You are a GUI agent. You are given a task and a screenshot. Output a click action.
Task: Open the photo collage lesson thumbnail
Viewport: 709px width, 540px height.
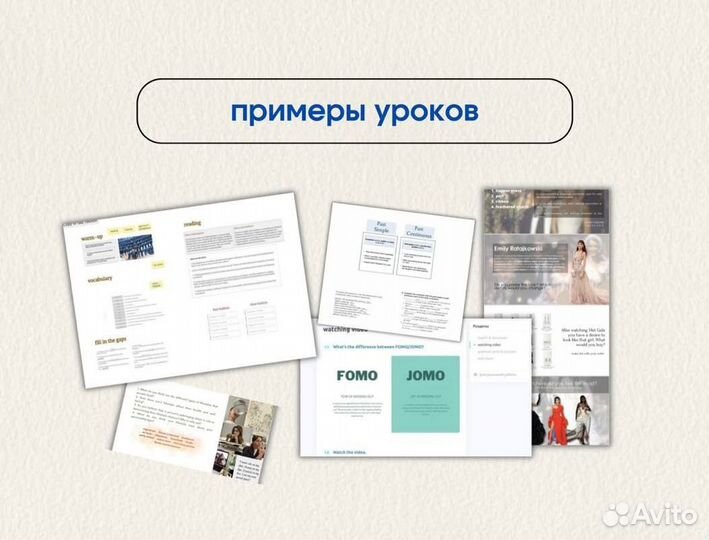click(x=194, y=433)
